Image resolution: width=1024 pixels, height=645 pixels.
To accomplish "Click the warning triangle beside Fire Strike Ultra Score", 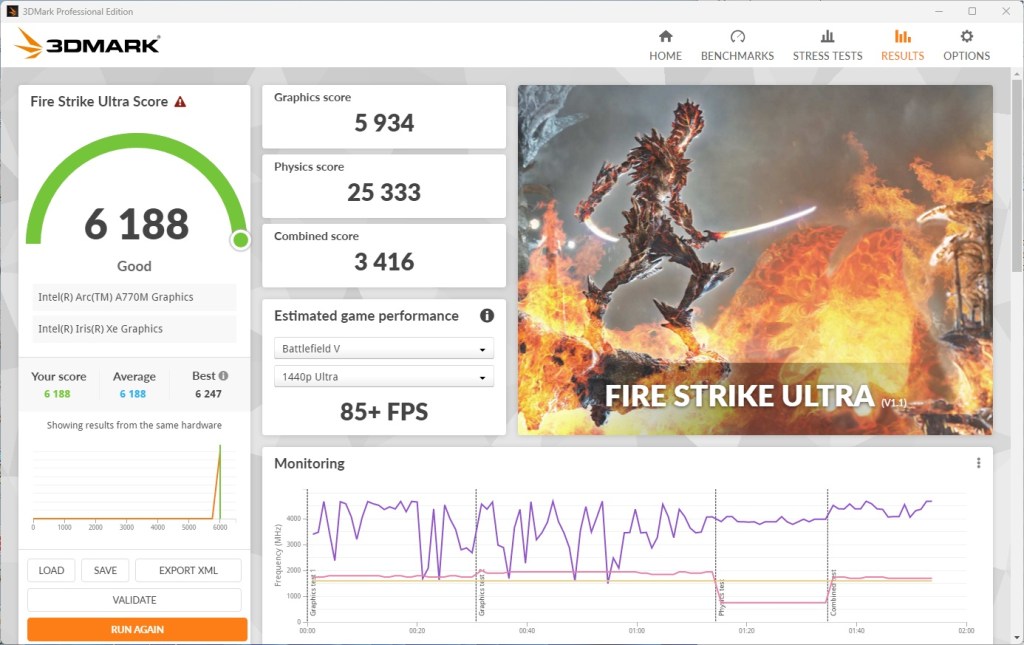I will point(180,102).
